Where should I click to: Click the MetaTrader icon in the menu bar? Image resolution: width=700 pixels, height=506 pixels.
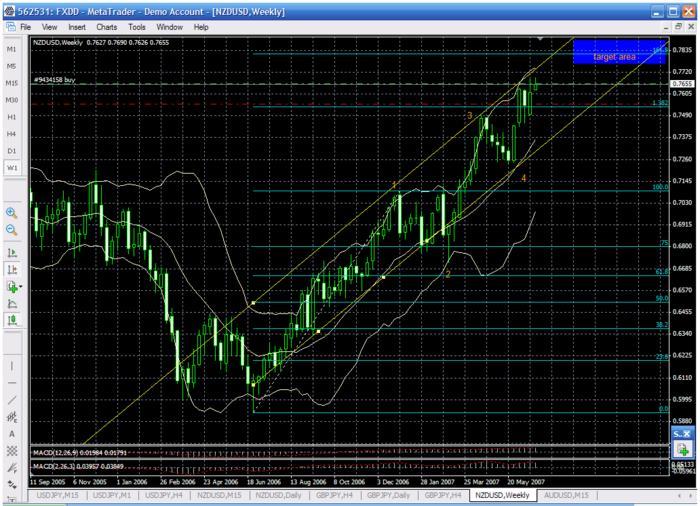tap(10, 27)
